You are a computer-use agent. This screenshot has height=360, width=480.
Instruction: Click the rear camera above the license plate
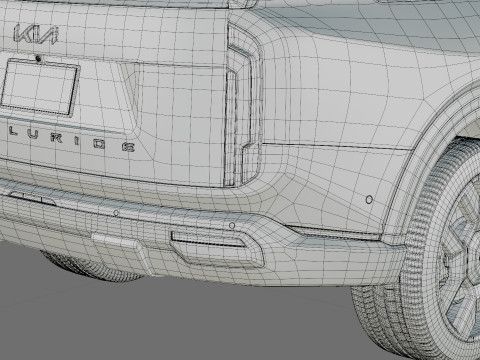[x=39, y=59]
